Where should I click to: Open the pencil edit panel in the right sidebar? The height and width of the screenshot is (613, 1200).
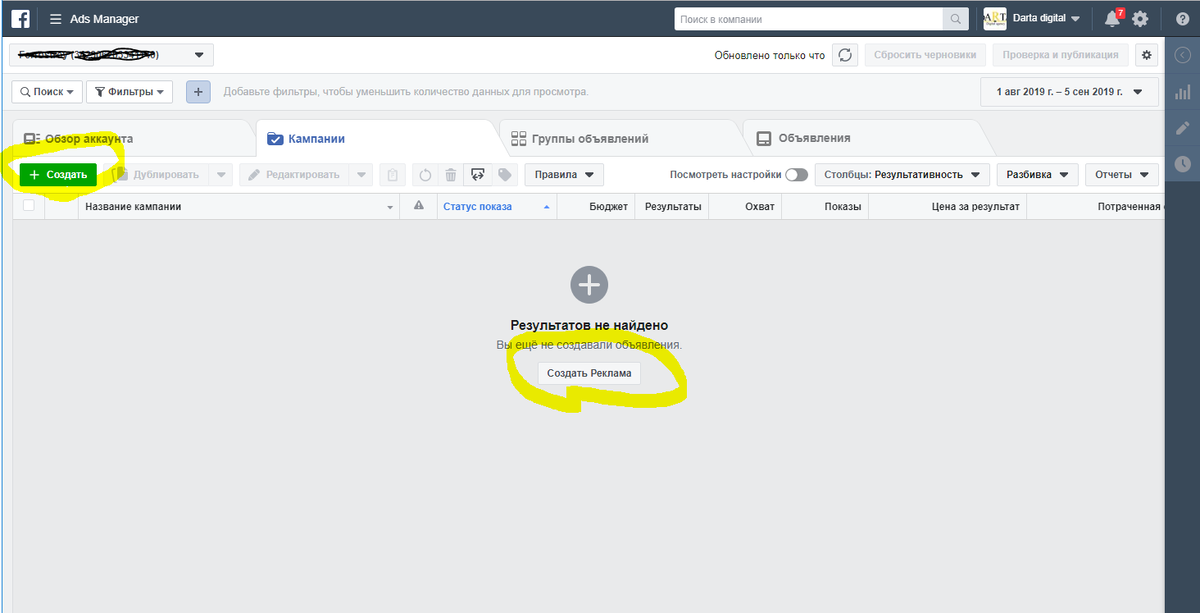click(1183, 128)
